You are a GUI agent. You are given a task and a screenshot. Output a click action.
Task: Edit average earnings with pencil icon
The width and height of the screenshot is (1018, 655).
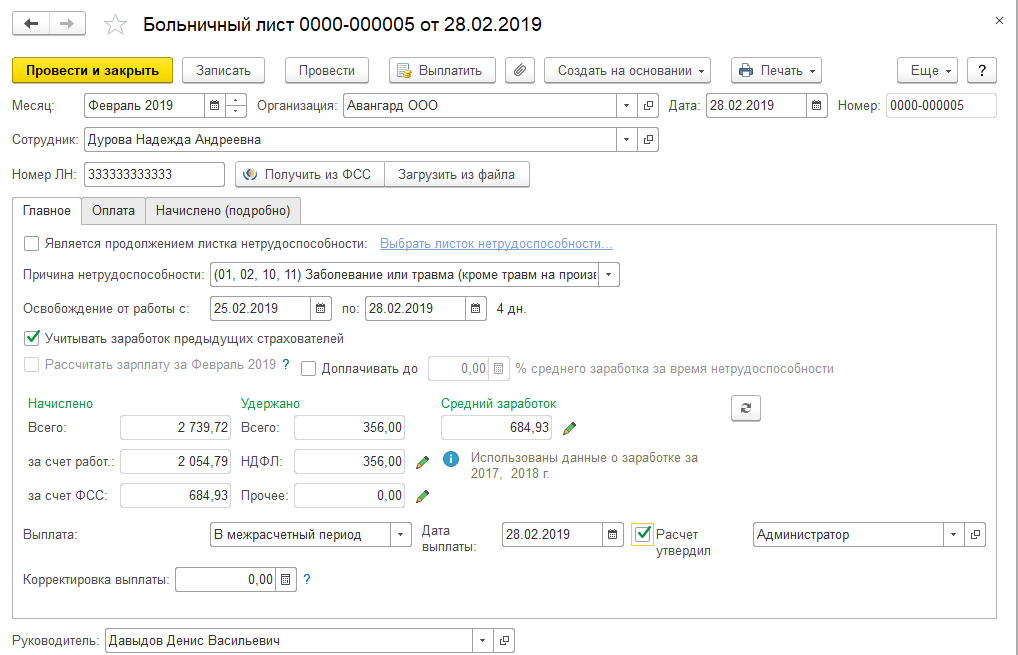tap(569, 428)
